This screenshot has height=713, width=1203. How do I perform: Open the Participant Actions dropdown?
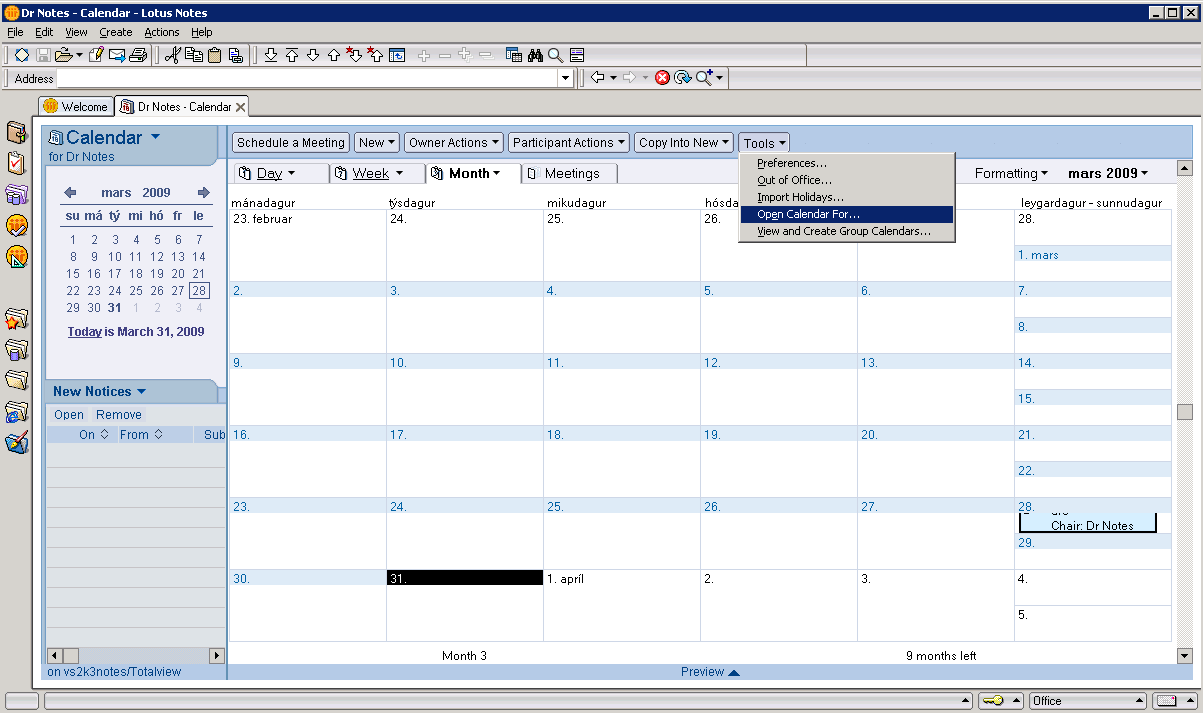point(569,143)
